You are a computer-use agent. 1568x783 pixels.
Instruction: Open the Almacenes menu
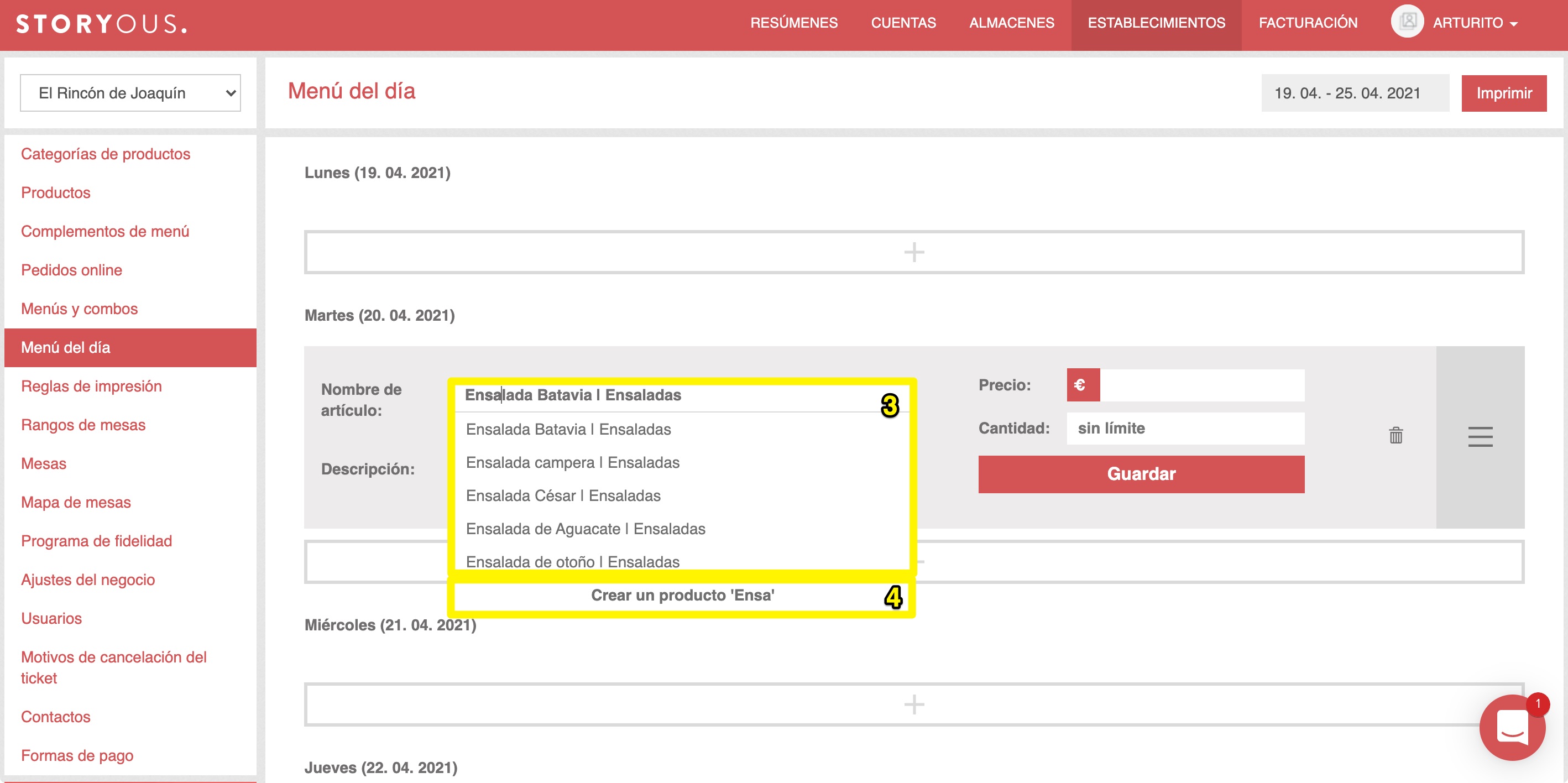click(x=1012, y=23)
